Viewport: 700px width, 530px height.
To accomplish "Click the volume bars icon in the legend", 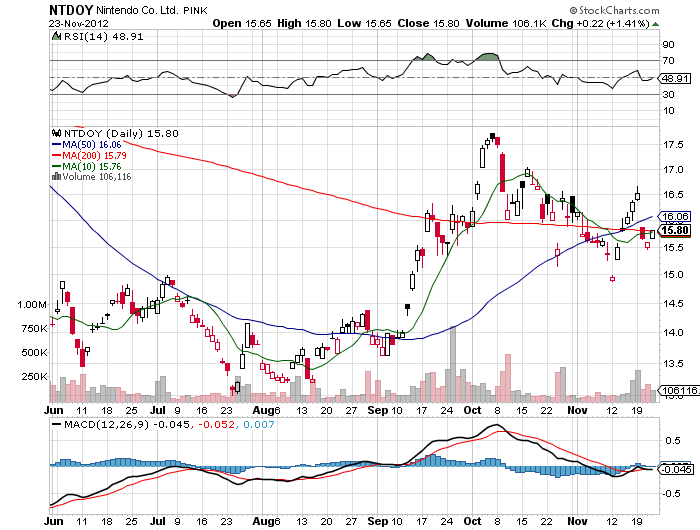I will [x=56, y=177].
